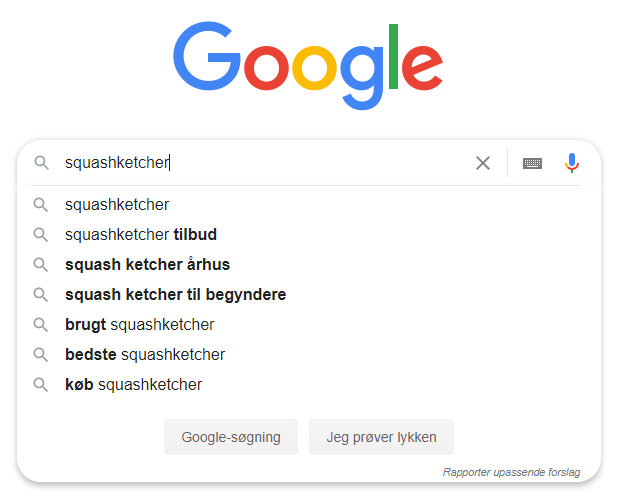Viewport: 621px width, 499px height.
Task: Choose the 'squashketcher tilbud' suggestion
Action: coord(141,235)
